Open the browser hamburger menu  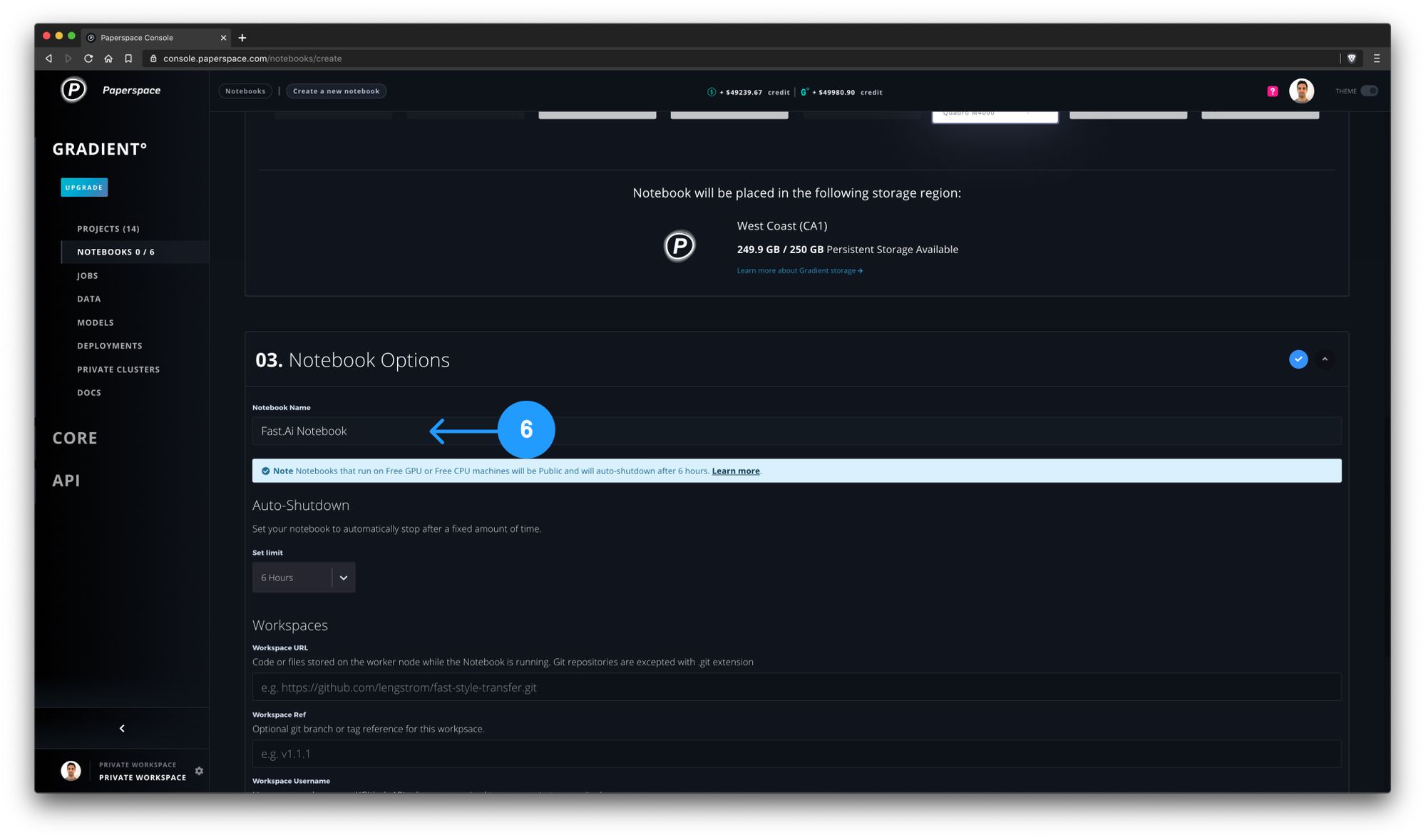1376,58
